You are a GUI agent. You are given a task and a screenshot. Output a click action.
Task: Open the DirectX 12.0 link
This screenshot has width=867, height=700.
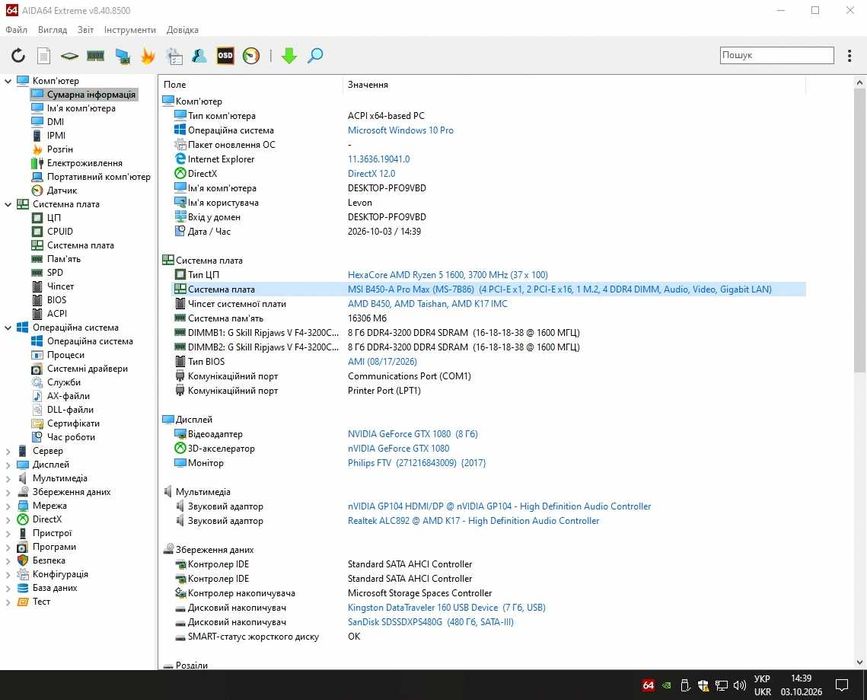coord(371,174)
